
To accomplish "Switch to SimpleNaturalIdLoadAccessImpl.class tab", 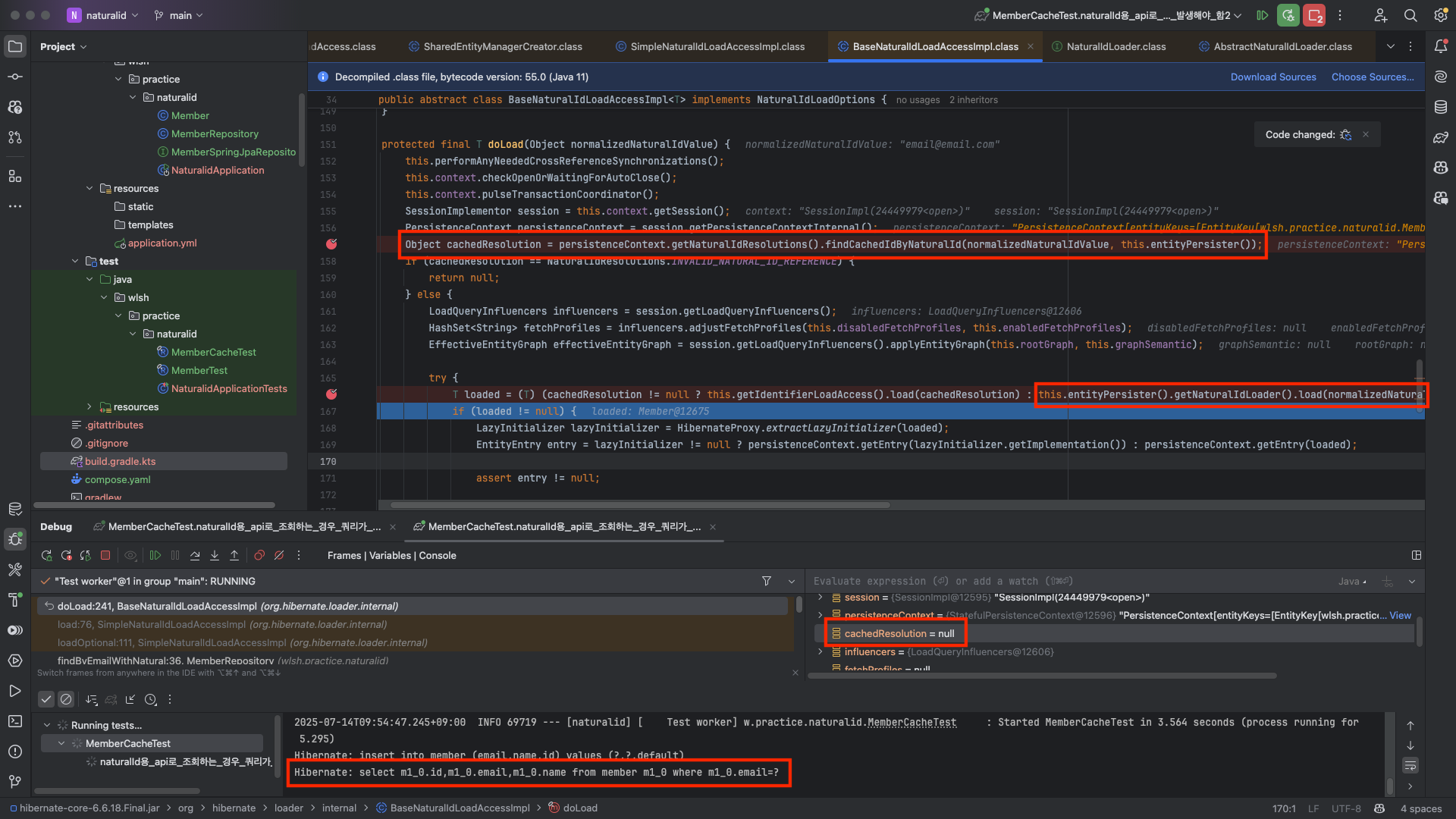I will (x=711, y=47).
